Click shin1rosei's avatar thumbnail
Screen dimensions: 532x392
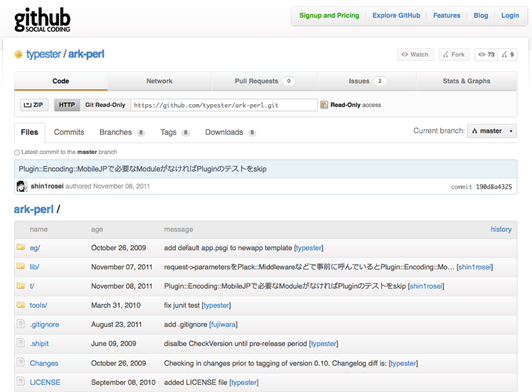pos(22,186)
